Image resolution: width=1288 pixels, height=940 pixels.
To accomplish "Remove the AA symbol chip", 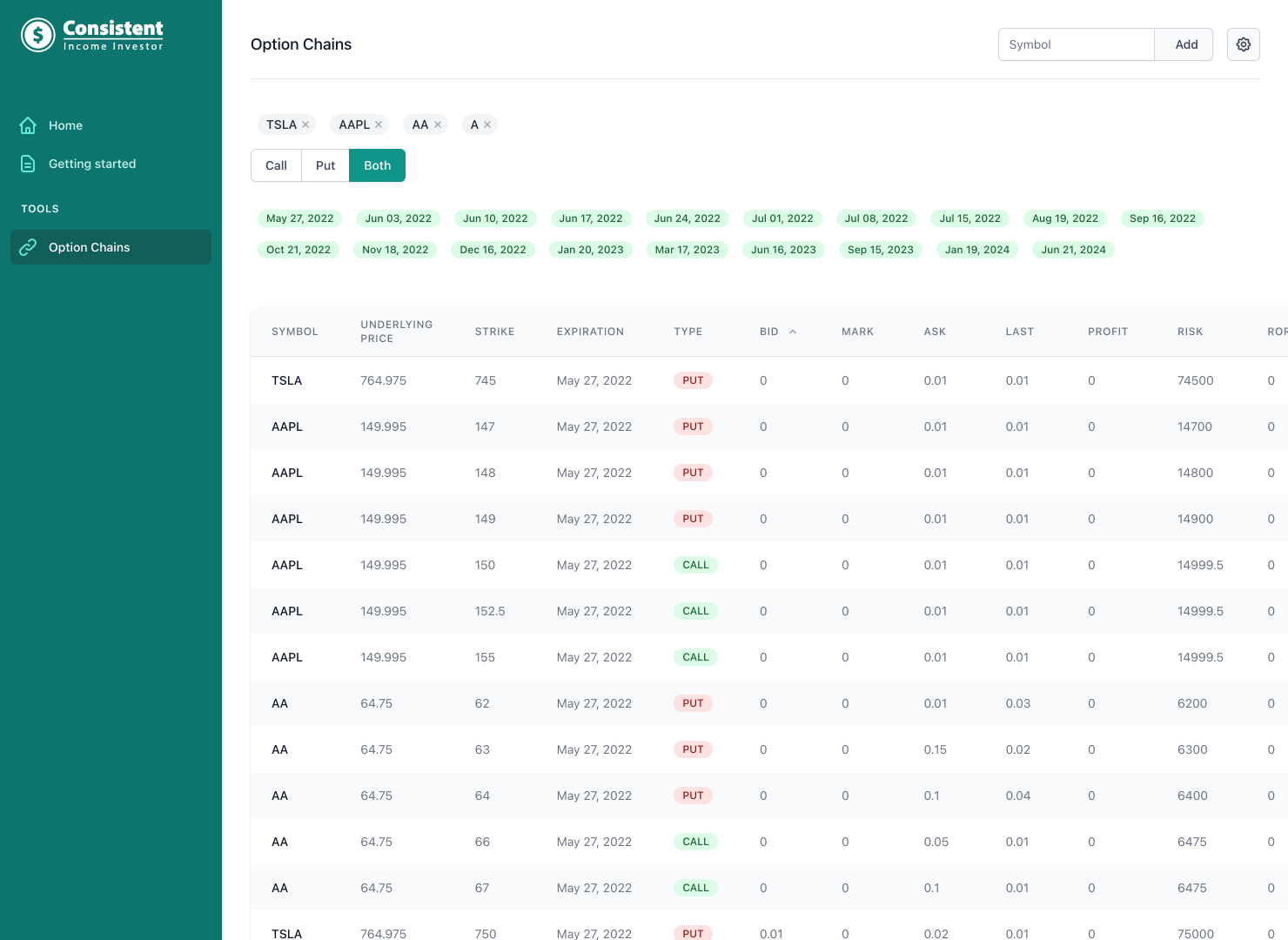I will tap(438, 125).
